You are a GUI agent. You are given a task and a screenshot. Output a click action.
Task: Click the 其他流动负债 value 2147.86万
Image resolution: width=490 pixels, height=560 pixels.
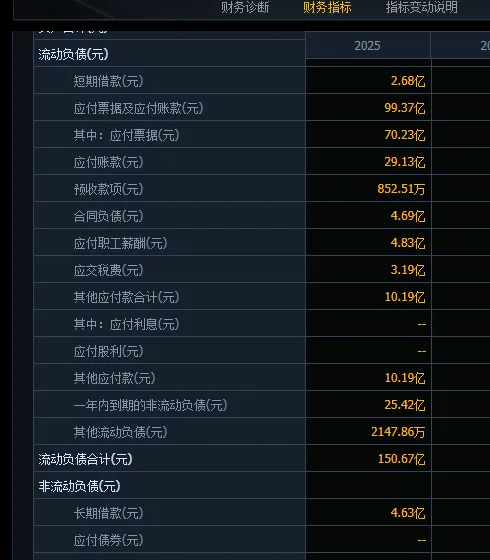tap(398, 432)
